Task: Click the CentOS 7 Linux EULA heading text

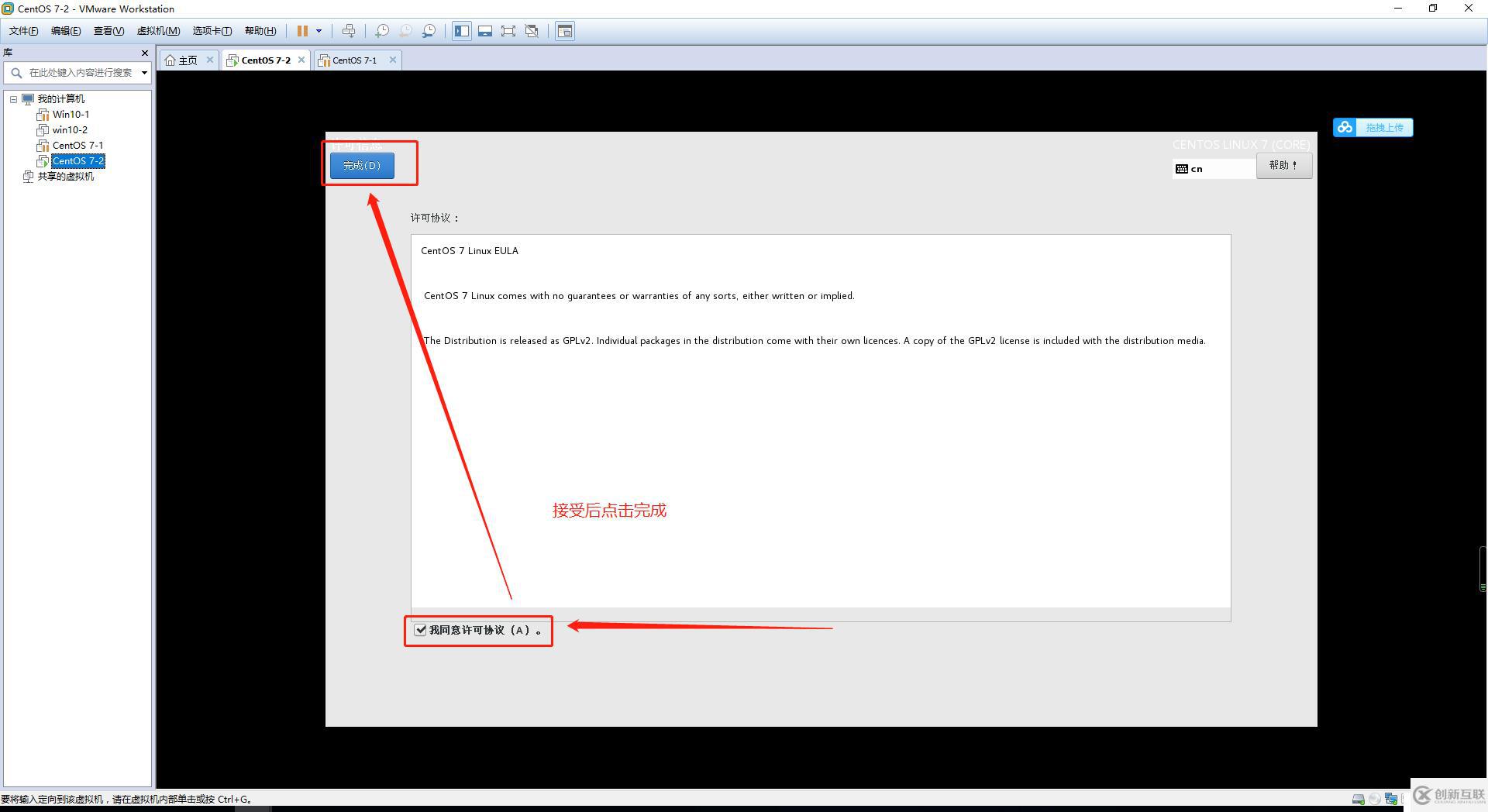Action: point(470,251)
